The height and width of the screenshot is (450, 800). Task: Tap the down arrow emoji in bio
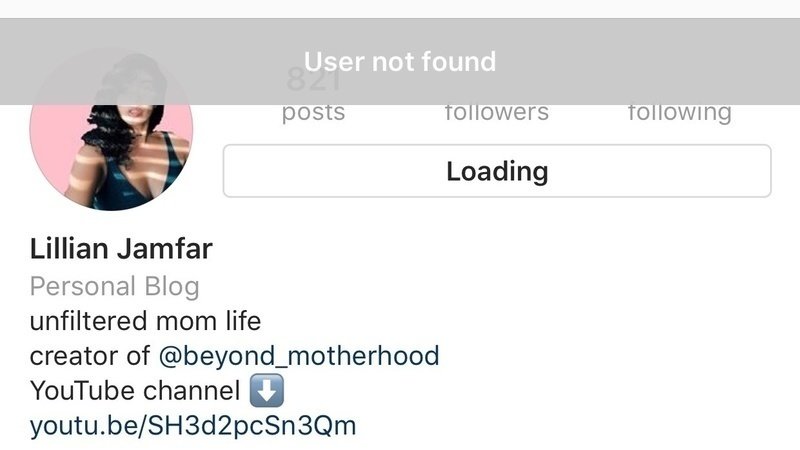click(267, 391)
